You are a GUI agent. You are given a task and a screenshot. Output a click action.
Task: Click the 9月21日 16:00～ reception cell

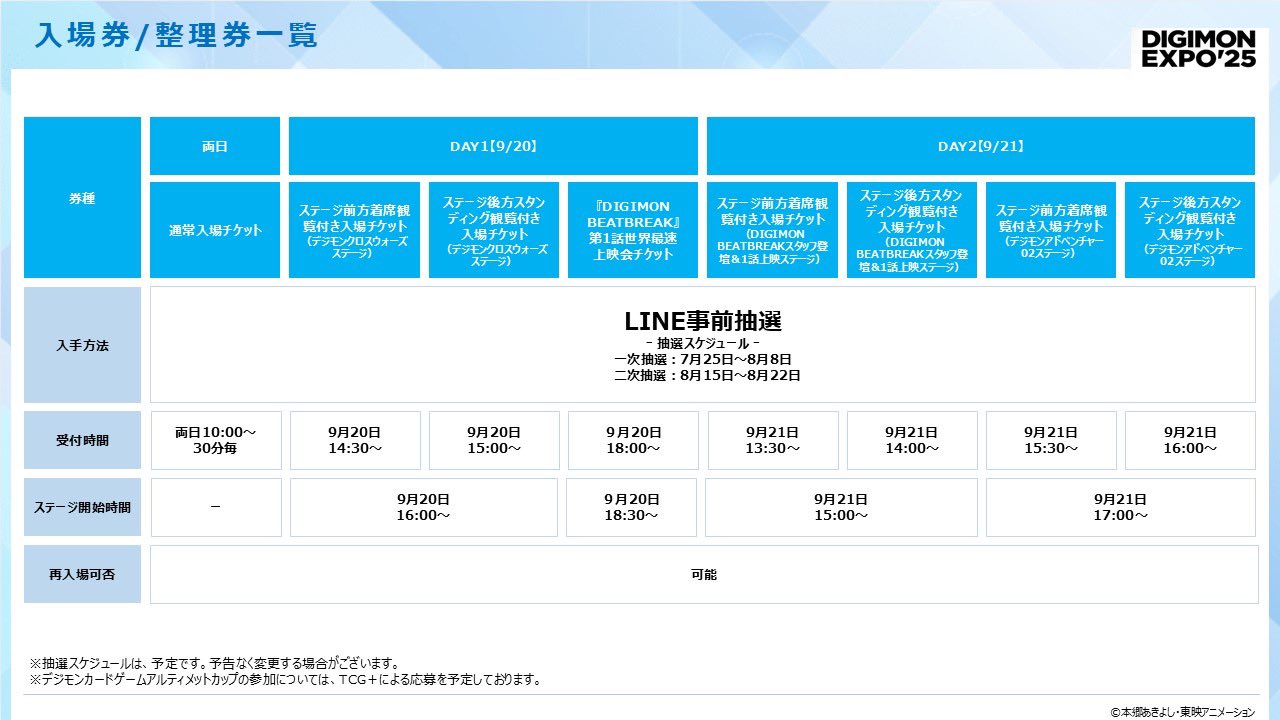click(x=1190, y=440)
